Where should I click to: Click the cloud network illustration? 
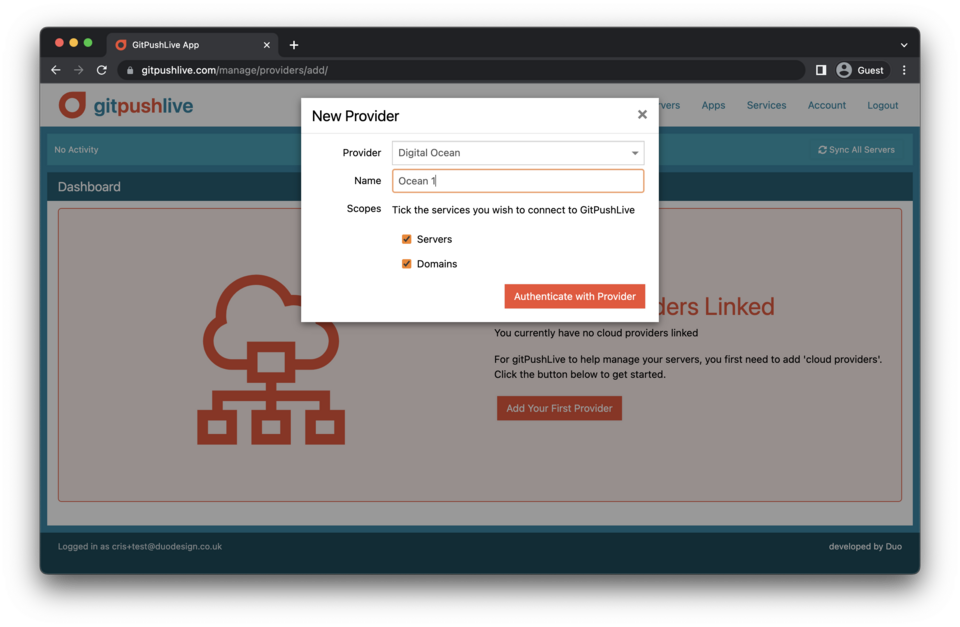(271, 359)
